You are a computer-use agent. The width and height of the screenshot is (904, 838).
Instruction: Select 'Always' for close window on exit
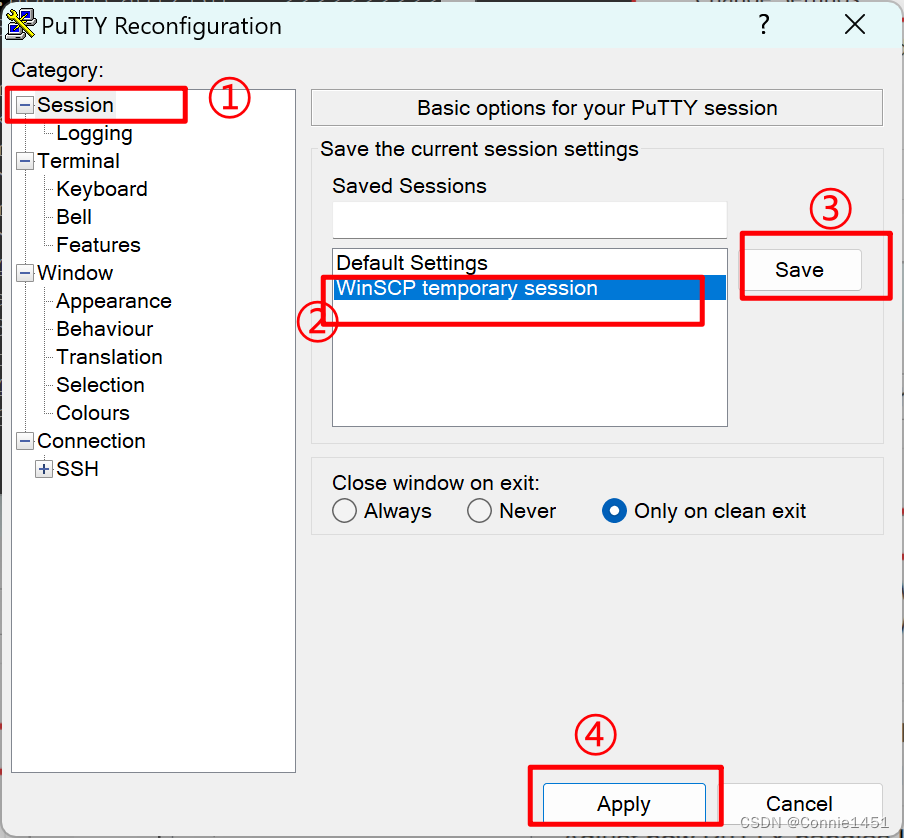coord(344,511)
